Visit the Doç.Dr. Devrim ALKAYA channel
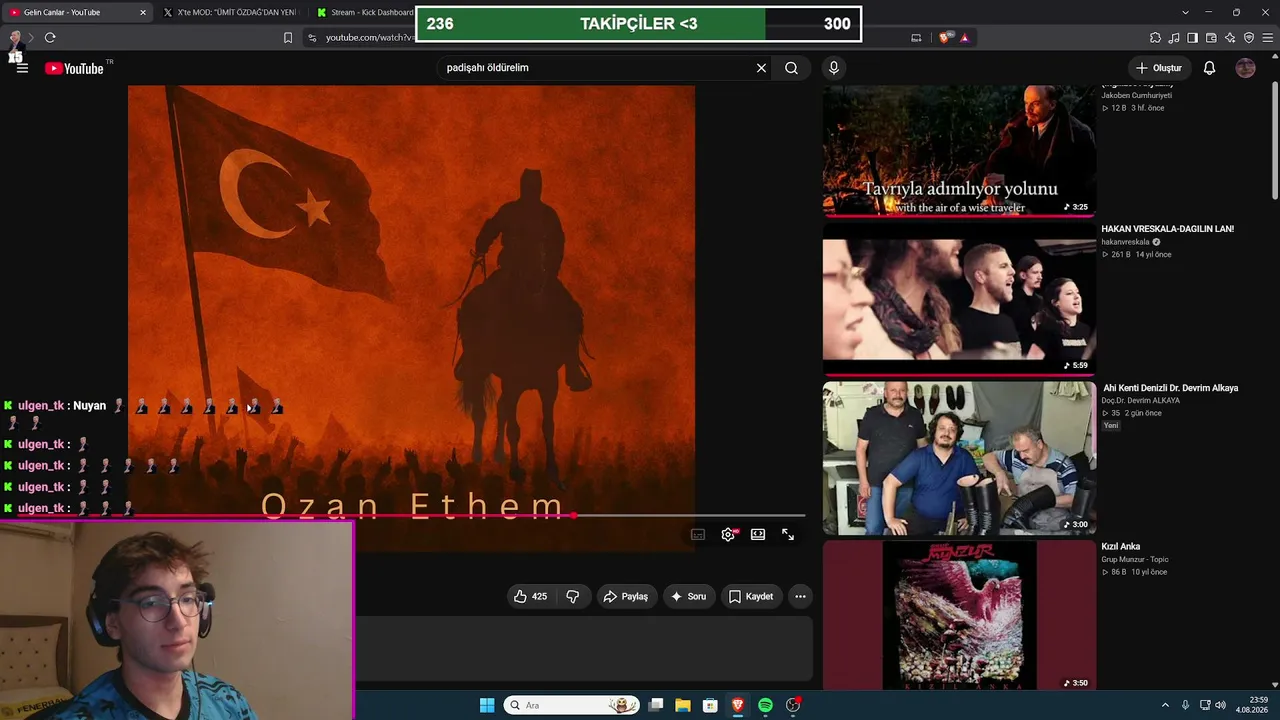Image resolution: width=1280 pixels, height=720 pixels. pos(1141,401)
